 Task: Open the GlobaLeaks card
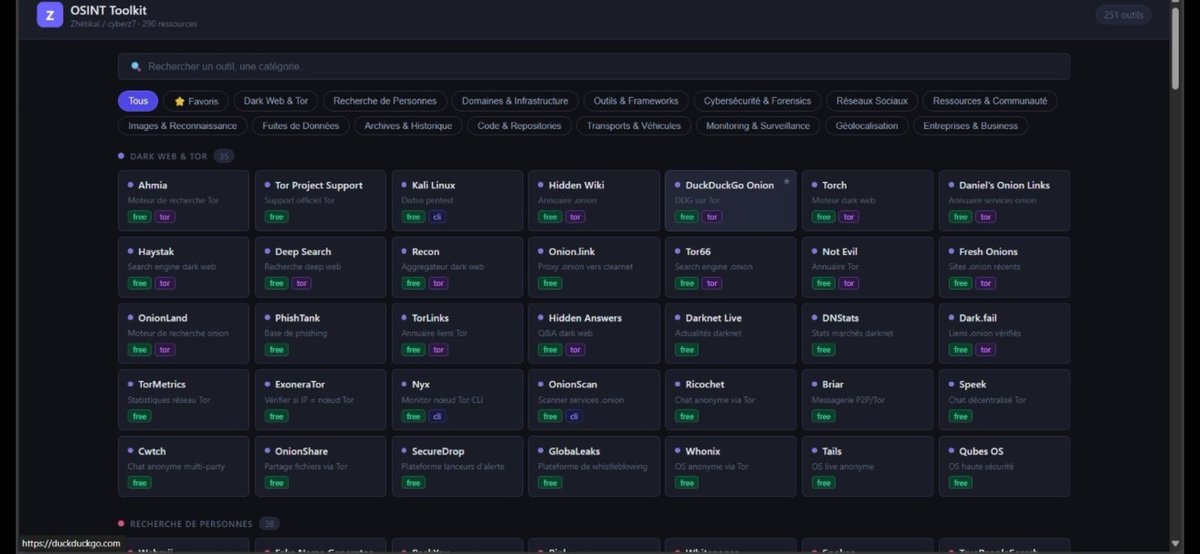click(x=594, y=466)
